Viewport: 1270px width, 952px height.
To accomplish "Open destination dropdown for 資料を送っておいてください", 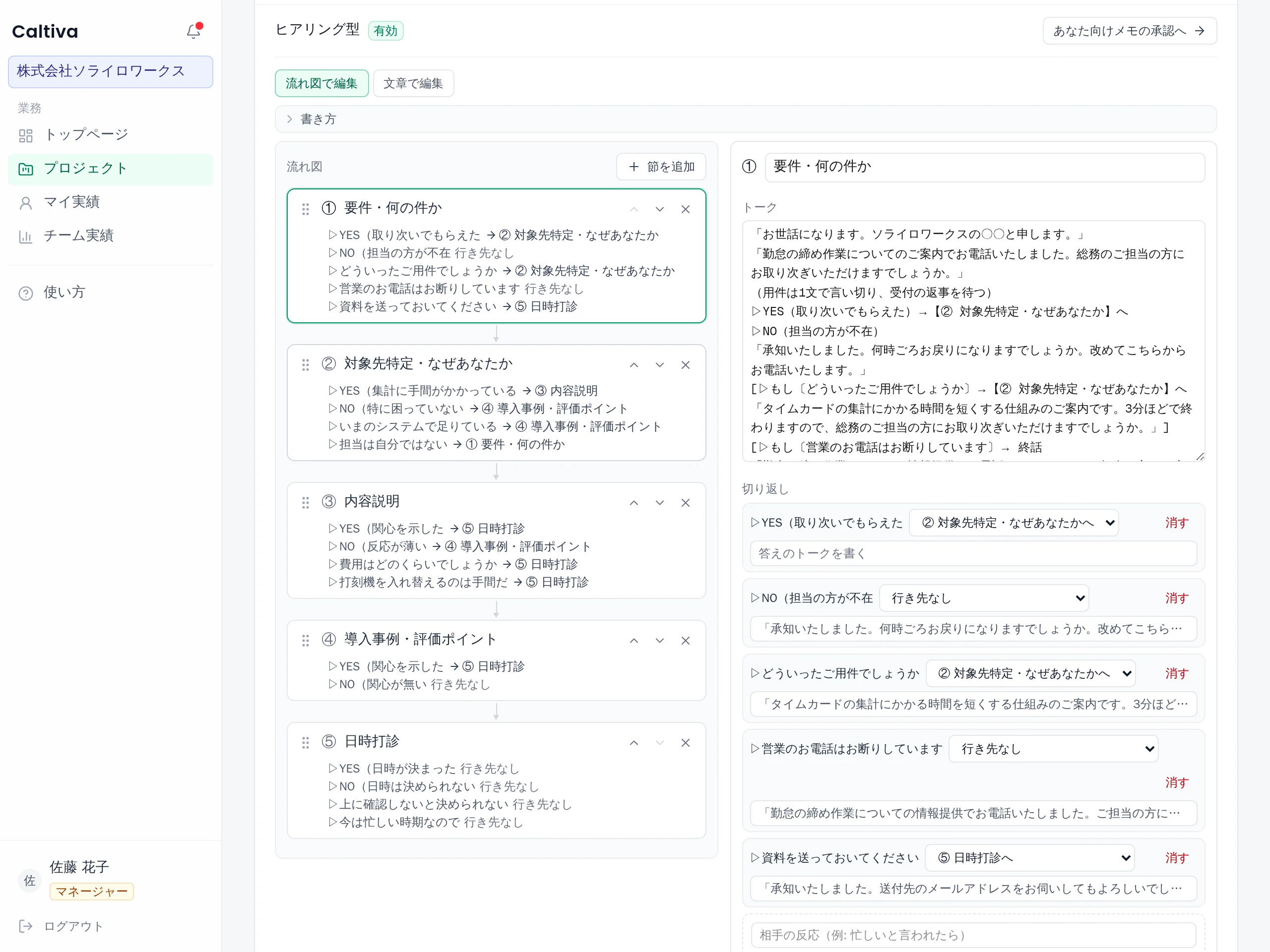I will tap(1030, 858).
